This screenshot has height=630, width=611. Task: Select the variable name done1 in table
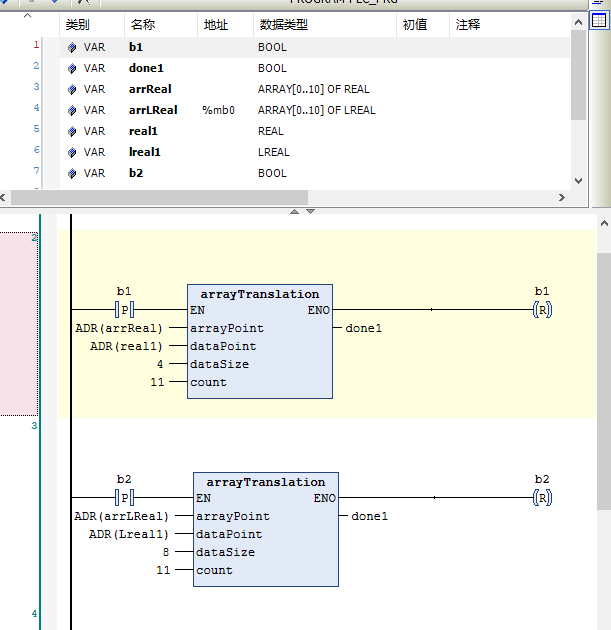tap(146, 68)
